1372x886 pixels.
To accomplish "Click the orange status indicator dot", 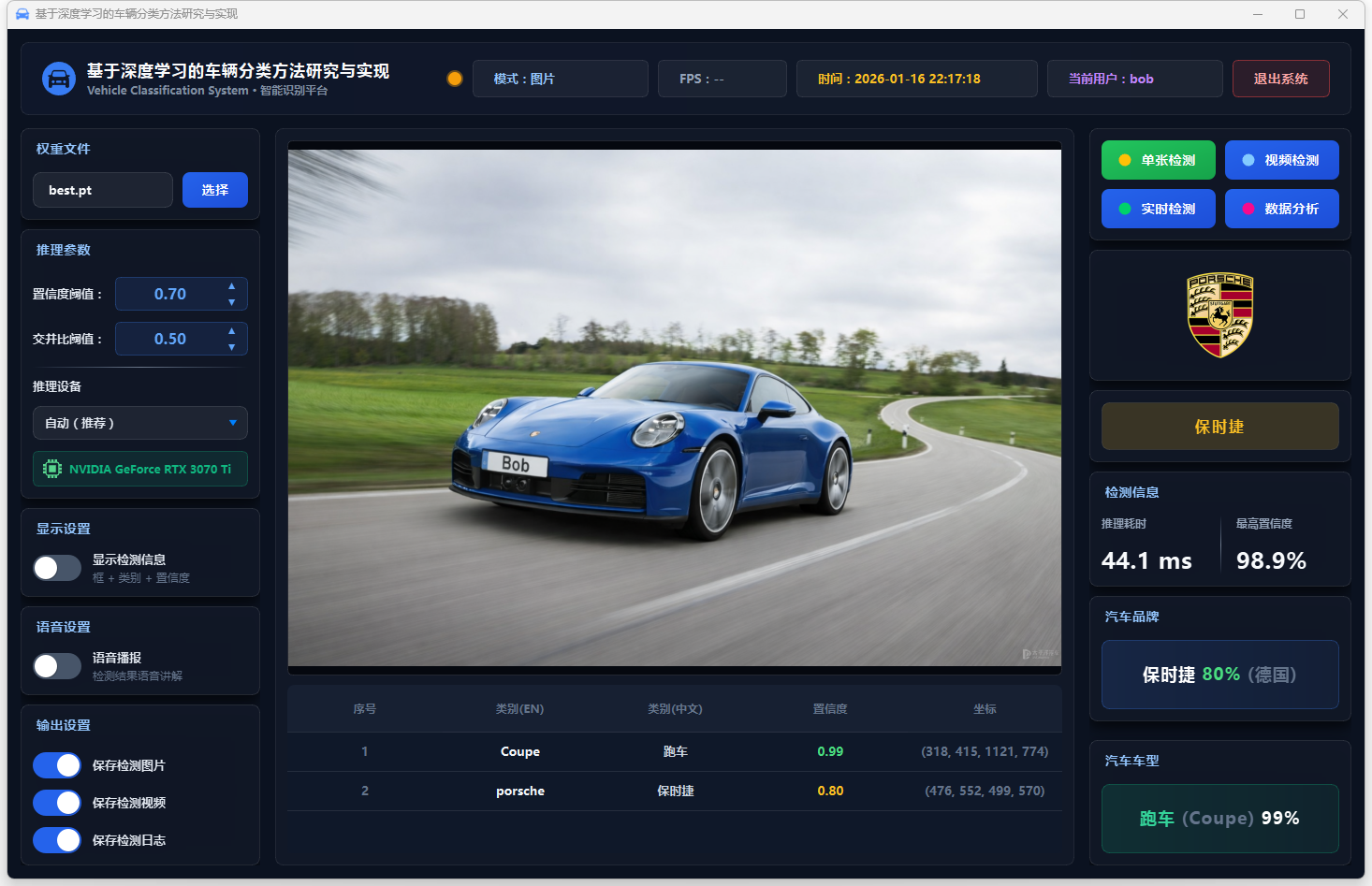I will pyautogui.click(x=455, y=79).
